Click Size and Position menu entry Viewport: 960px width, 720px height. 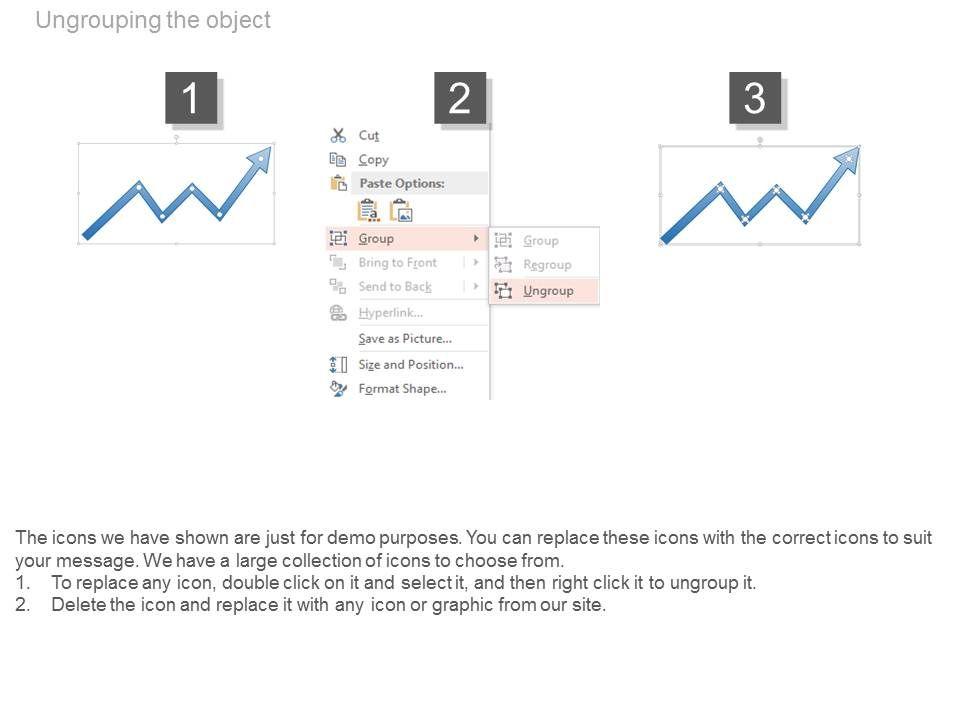(411, 364)
